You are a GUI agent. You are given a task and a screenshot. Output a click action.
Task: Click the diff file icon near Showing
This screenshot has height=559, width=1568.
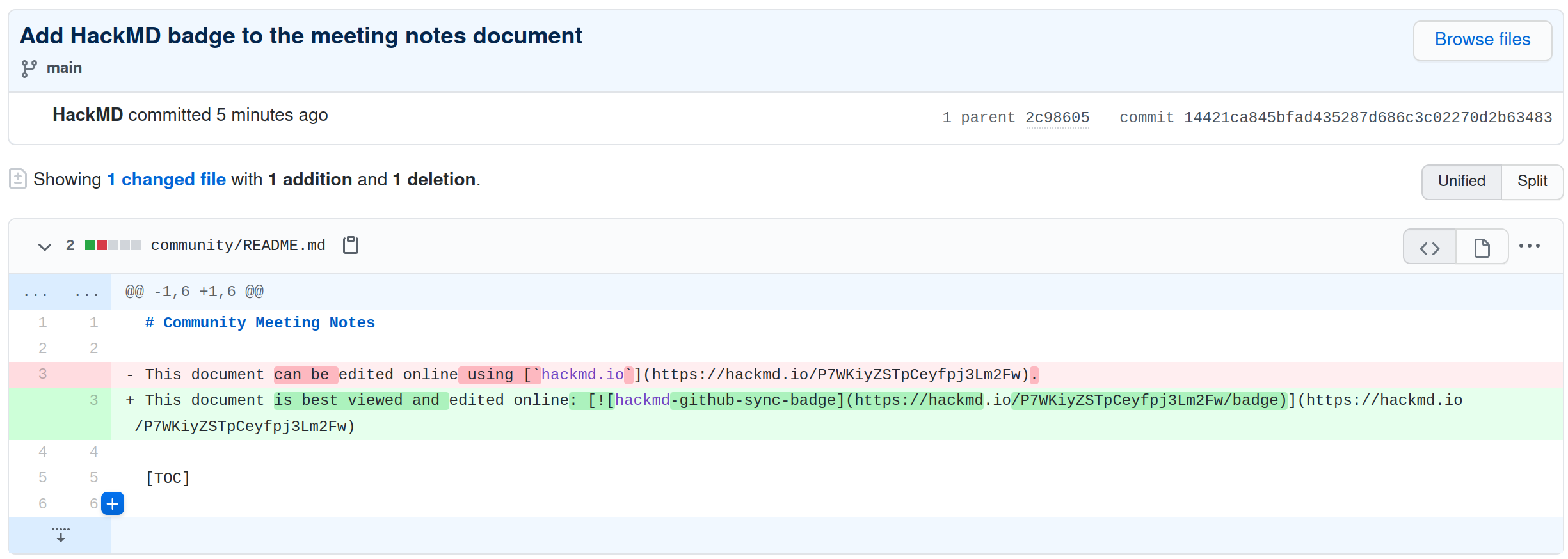coord(18,179)
